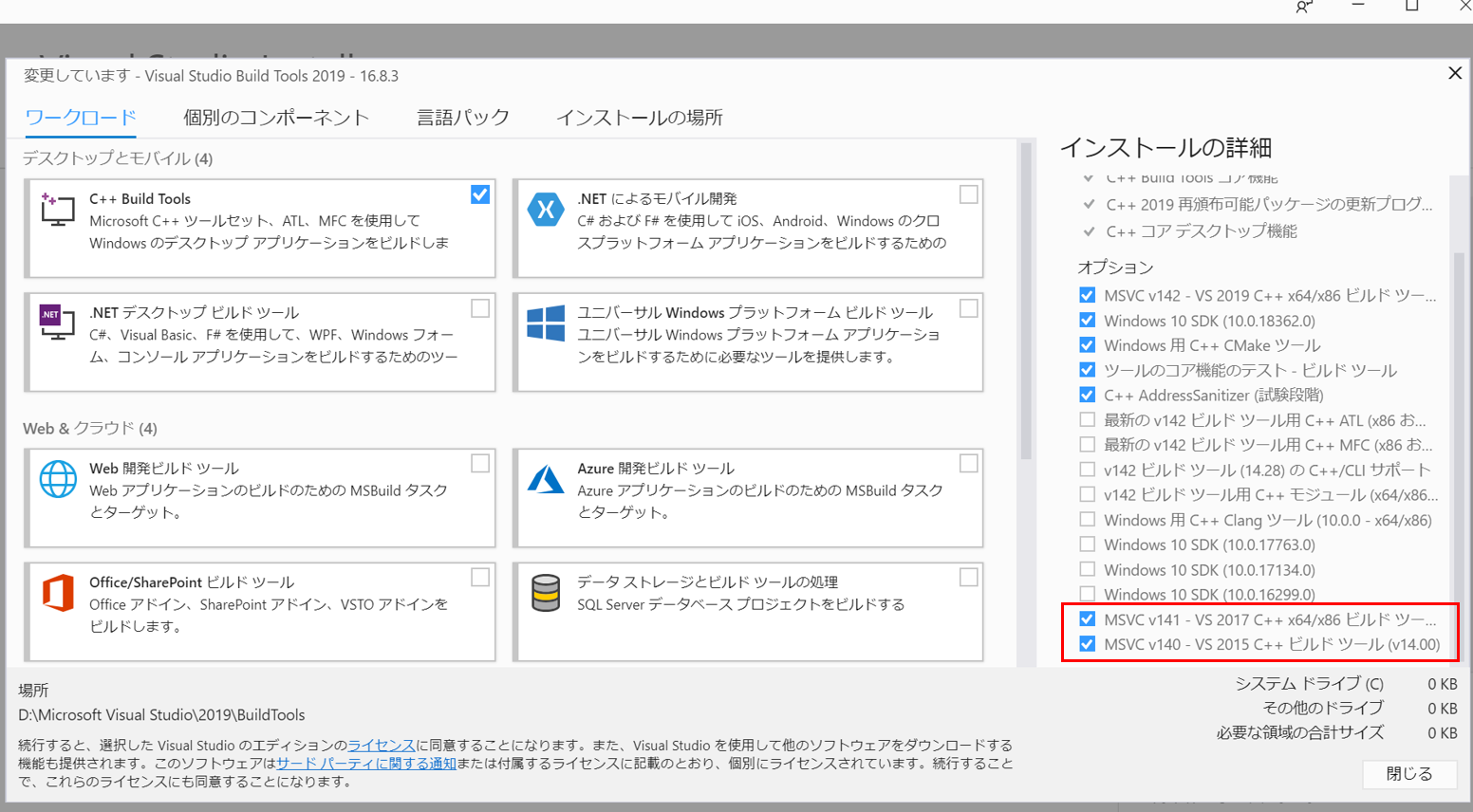The image size is (1473, 812).
Task: Open the 言語パック tab
Action: click(463, 118)
